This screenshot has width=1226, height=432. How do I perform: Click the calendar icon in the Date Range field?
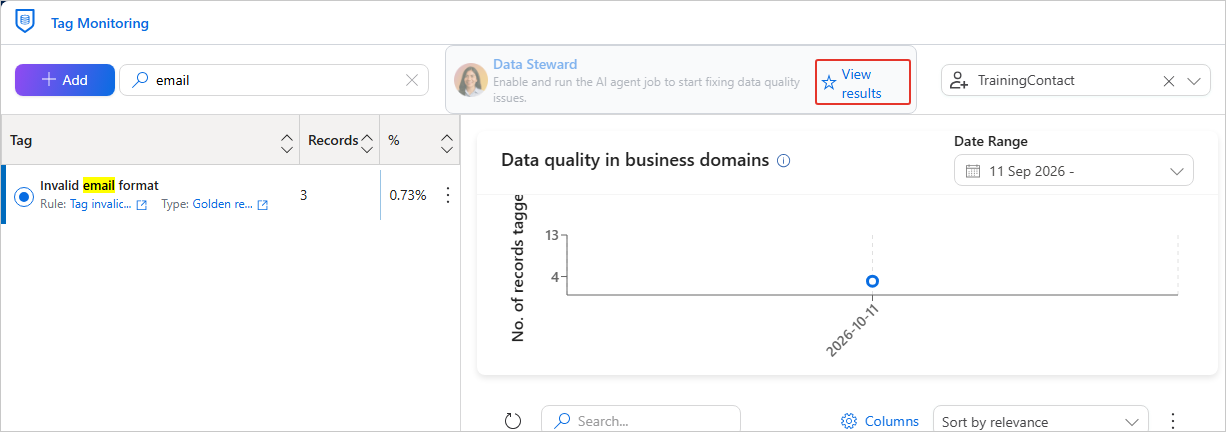972,171
